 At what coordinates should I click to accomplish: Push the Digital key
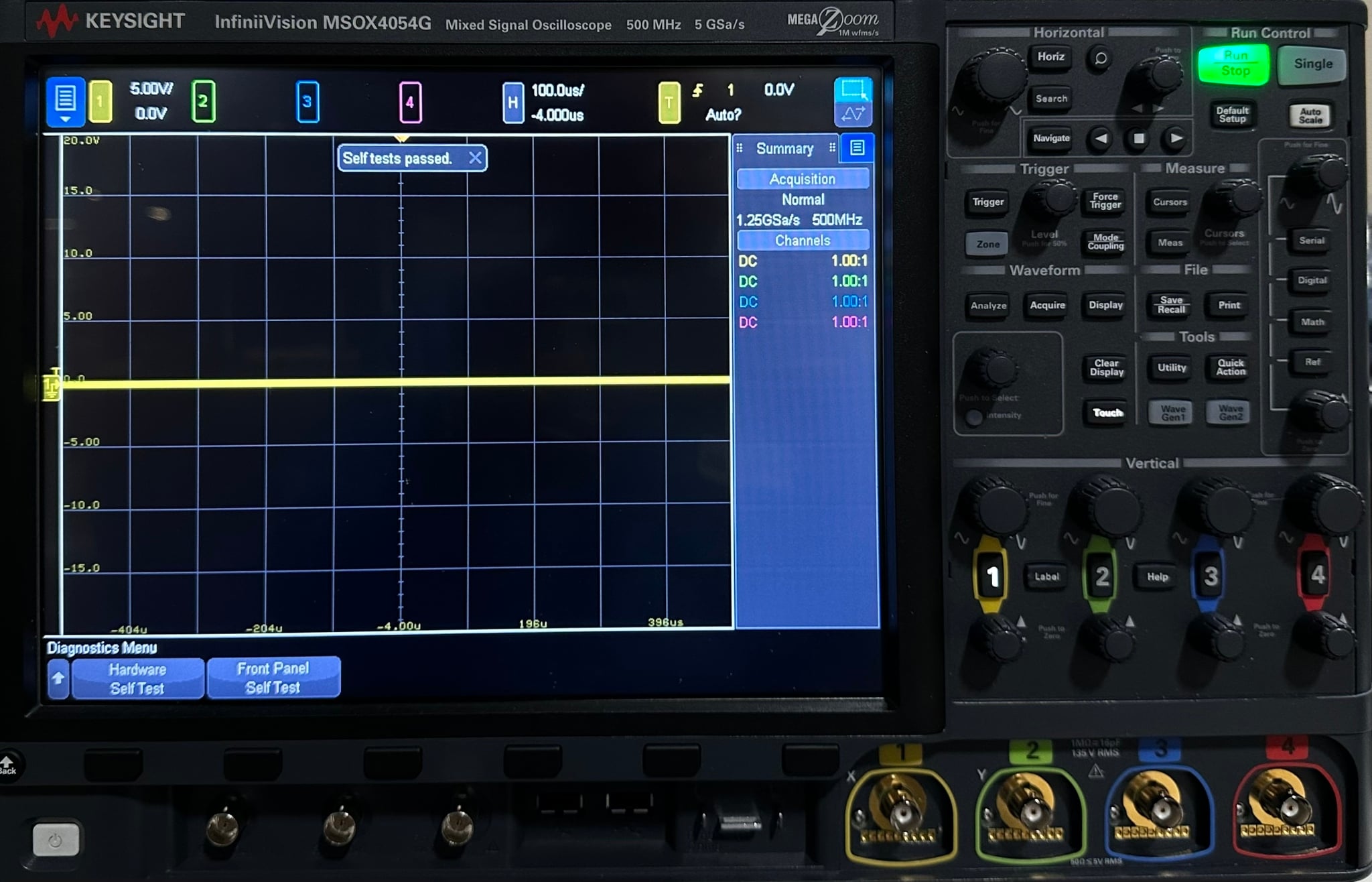point(1312,281)
